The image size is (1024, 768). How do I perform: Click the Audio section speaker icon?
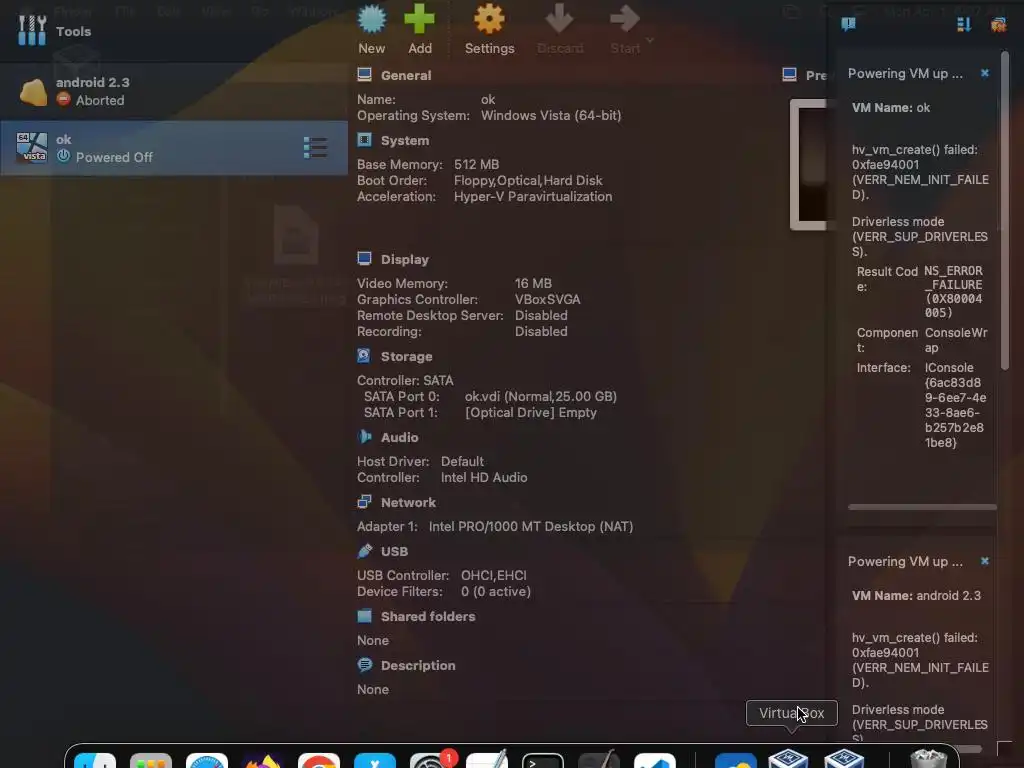coord(364,437)
